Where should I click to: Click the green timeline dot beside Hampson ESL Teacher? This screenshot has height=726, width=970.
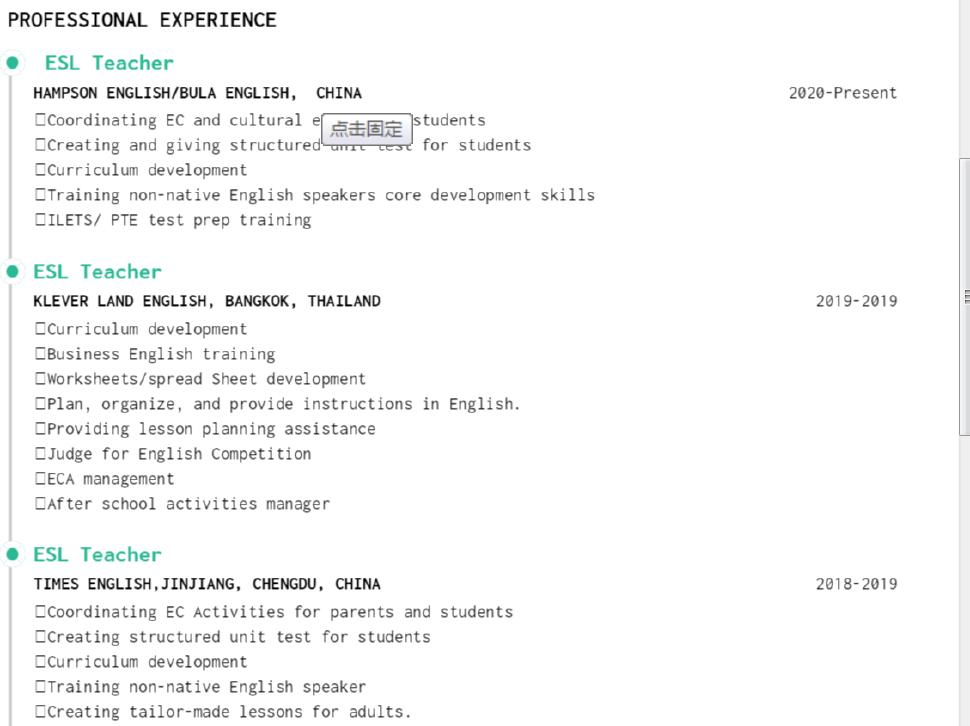(12, 63)
